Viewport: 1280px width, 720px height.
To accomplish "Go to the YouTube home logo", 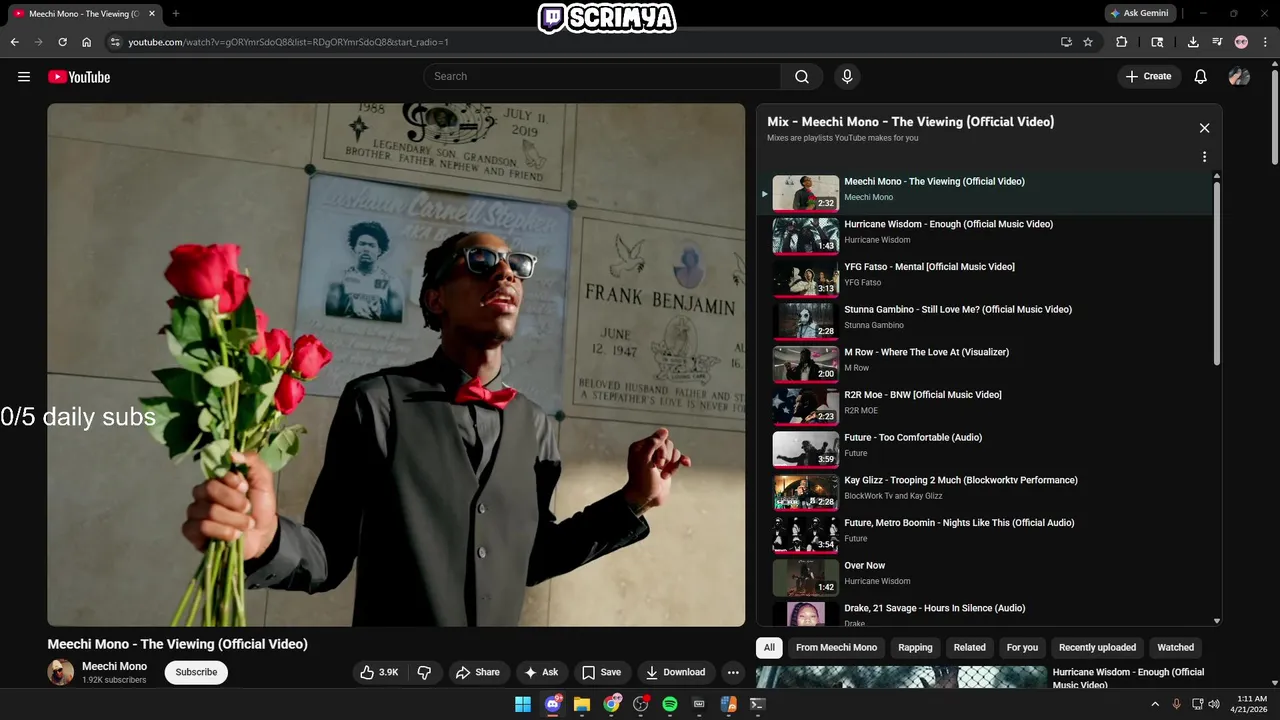I will pyautogui.click(x=79, y=77).
